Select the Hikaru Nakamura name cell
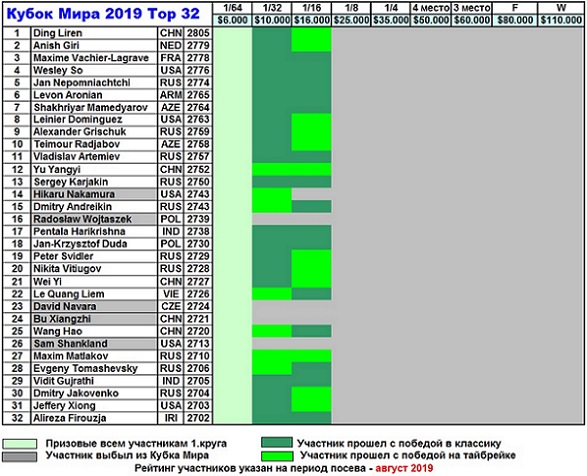This screenshot has width=587, height=476. click(94, 194)
